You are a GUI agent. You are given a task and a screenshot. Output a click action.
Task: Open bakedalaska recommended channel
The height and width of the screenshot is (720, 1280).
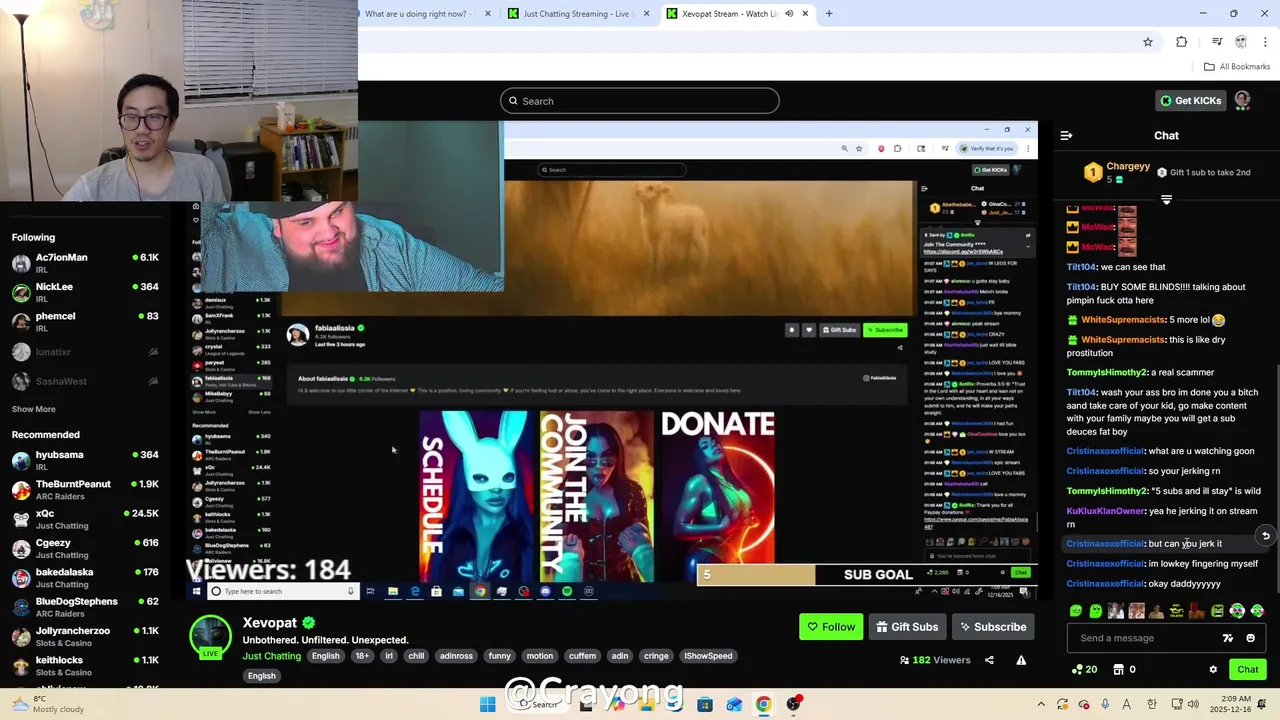[85, 578]
